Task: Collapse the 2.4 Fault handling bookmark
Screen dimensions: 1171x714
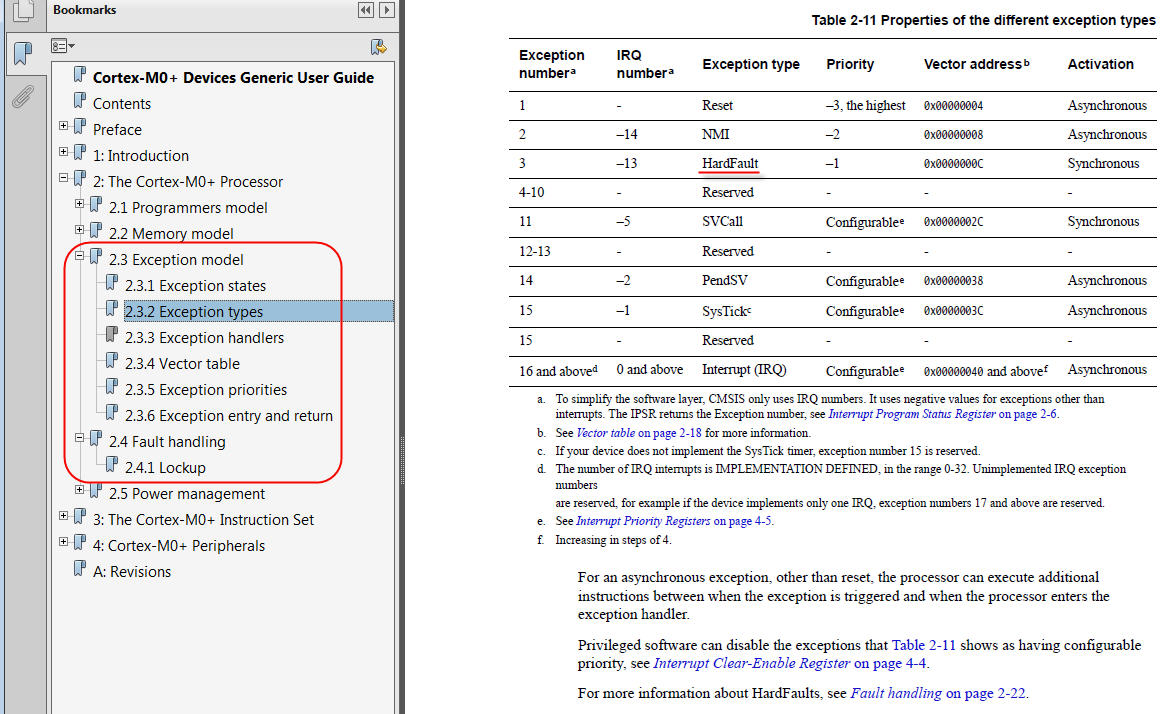Action: click(79, 438)
